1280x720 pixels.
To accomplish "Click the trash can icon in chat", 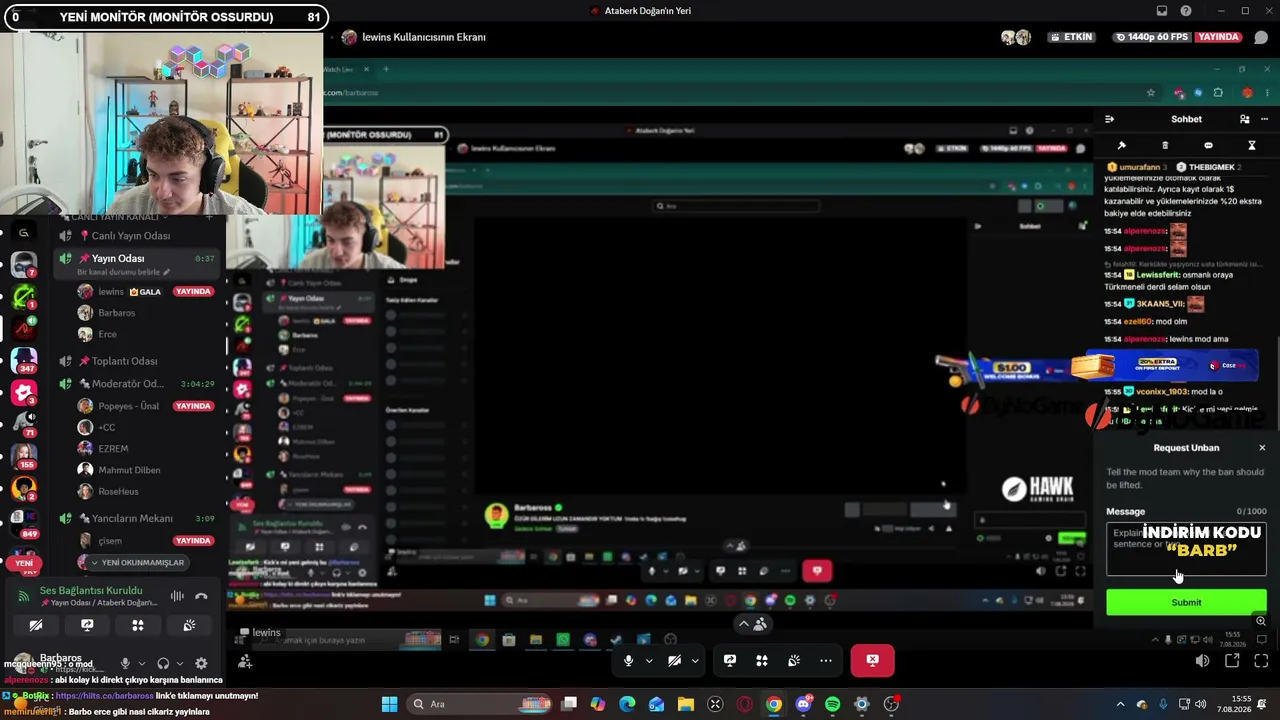I will pyautogui.click(x=1165, y=146).
